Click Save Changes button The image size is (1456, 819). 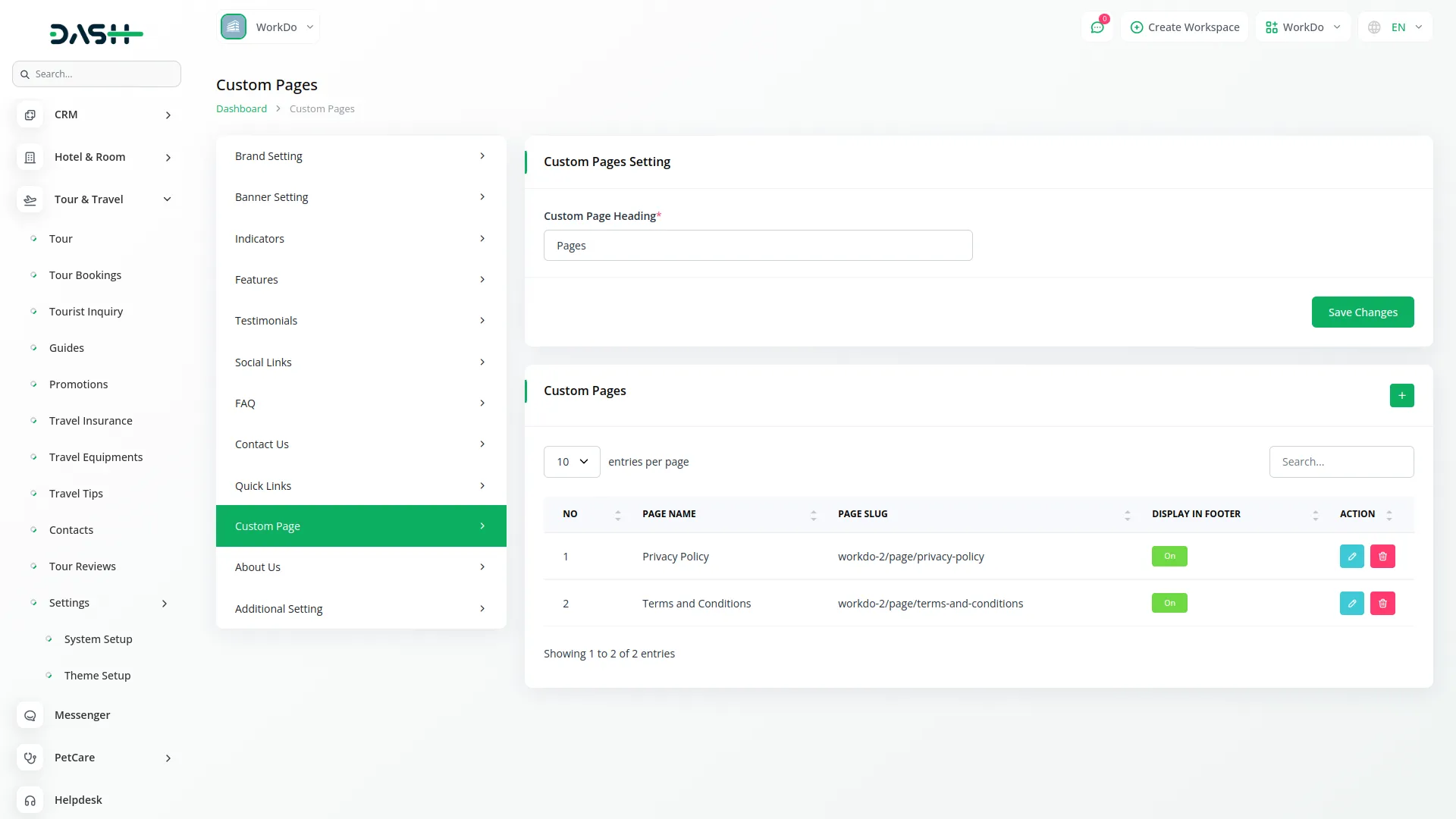coord(1363,312)
